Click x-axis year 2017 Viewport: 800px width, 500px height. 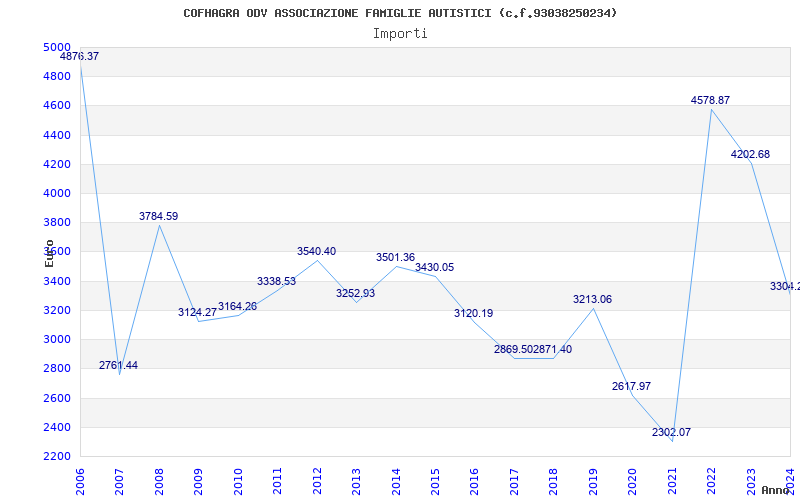tap(514, 481)
